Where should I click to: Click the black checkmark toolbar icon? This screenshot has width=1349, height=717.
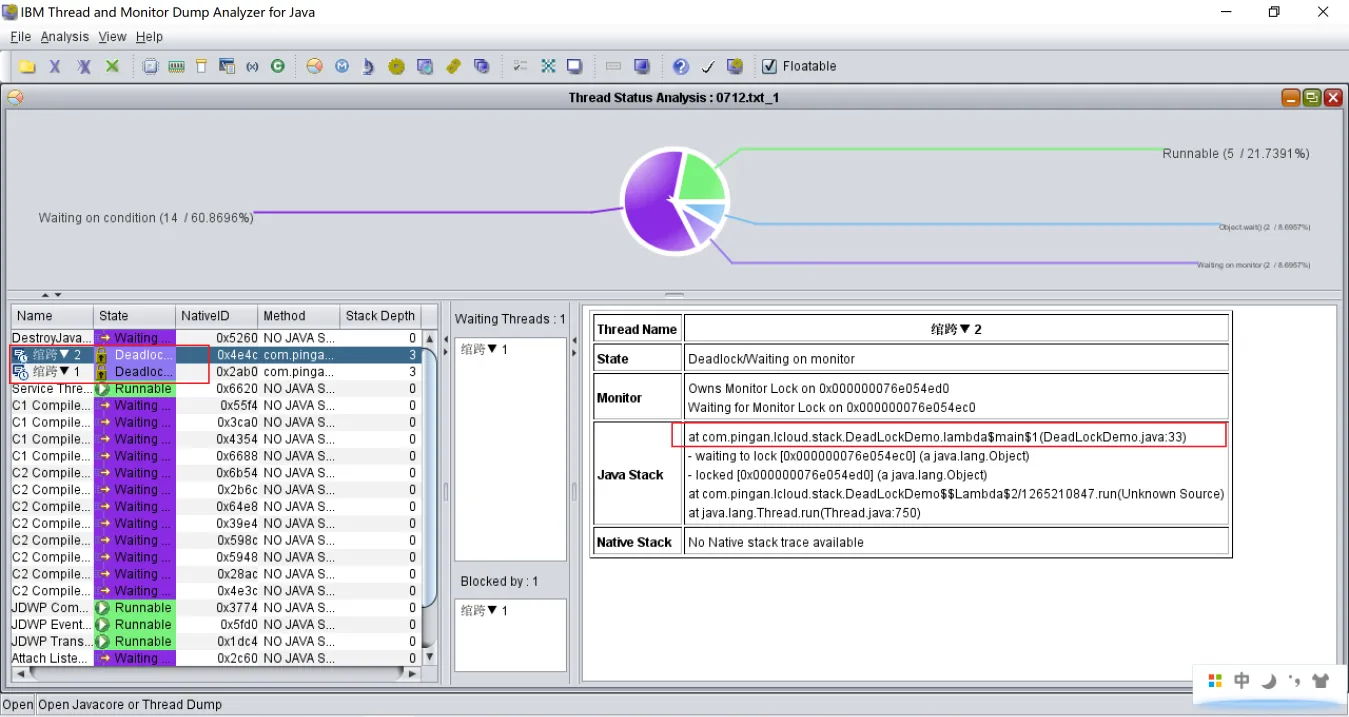pyautogui.click(x=708, y=66)
